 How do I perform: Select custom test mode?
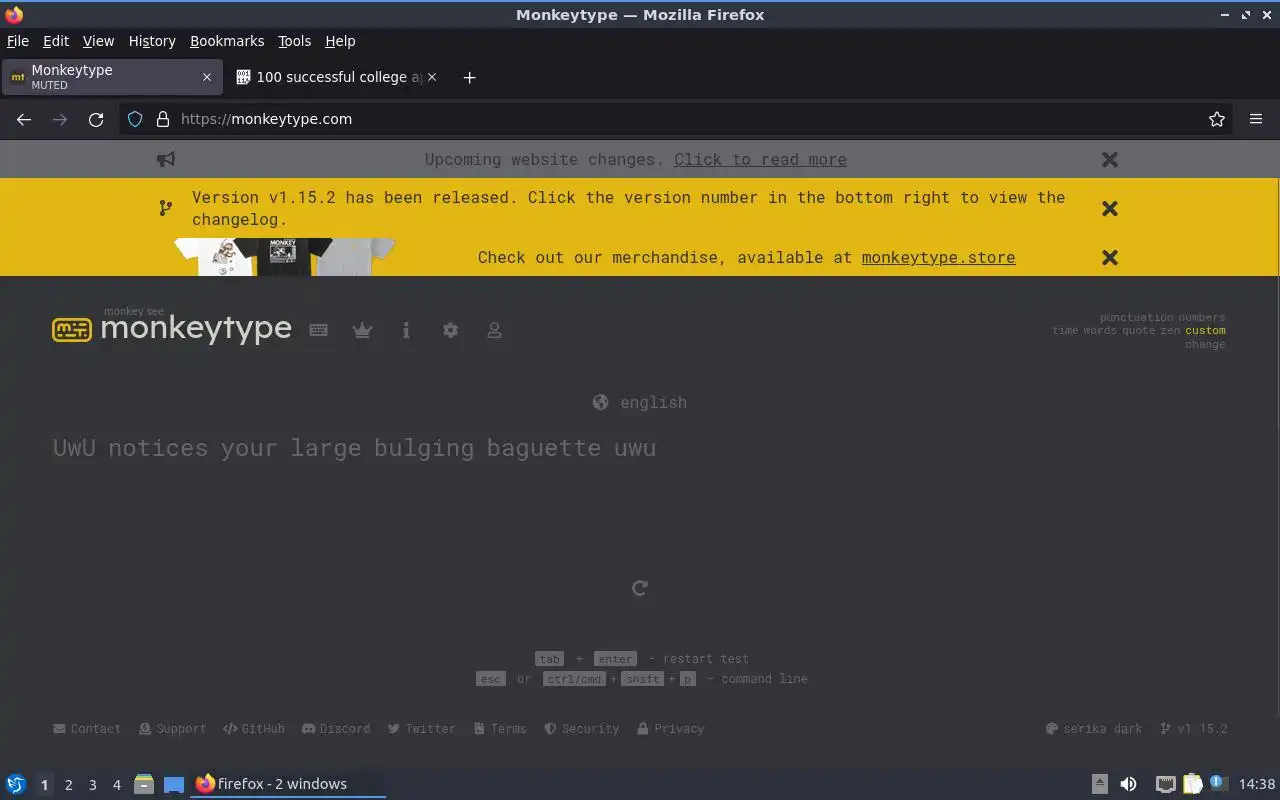(1205, 330)
